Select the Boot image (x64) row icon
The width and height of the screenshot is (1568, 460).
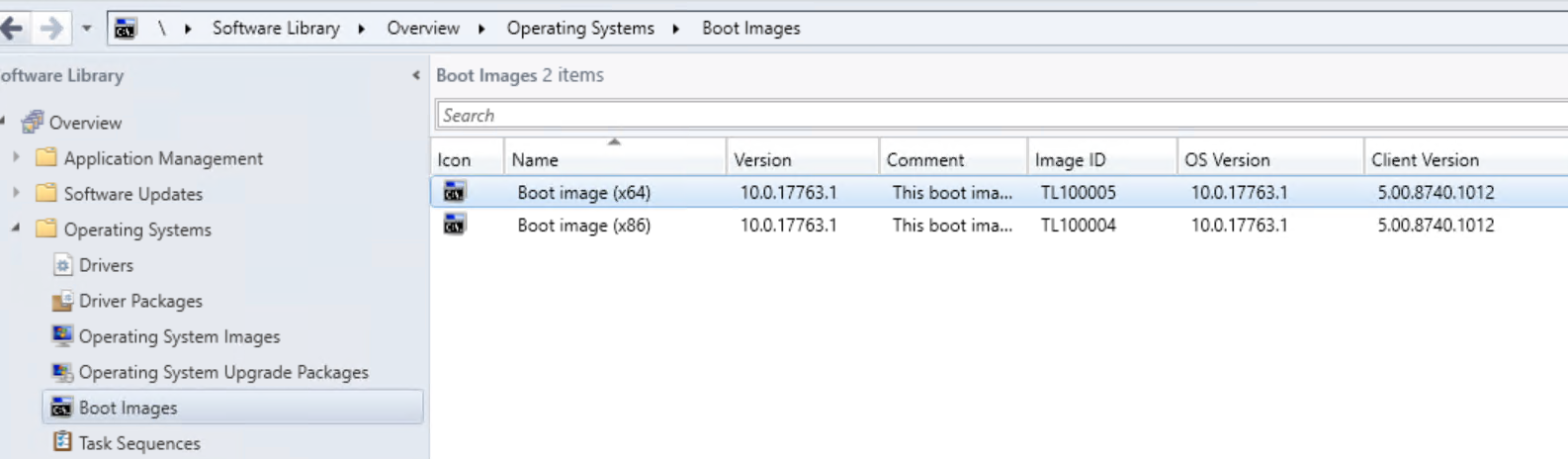(x=454, y=192)
